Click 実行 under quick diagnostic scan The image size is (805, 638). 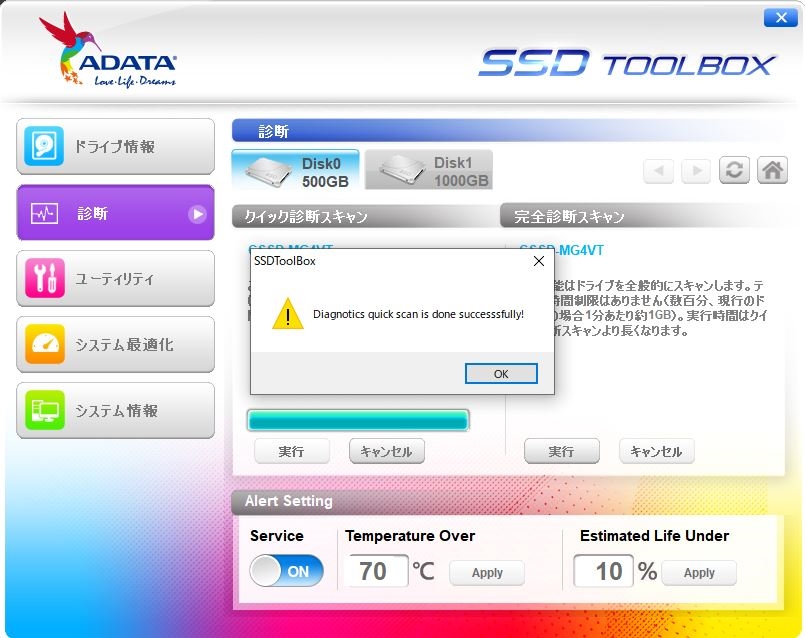[x=292, y=451]
